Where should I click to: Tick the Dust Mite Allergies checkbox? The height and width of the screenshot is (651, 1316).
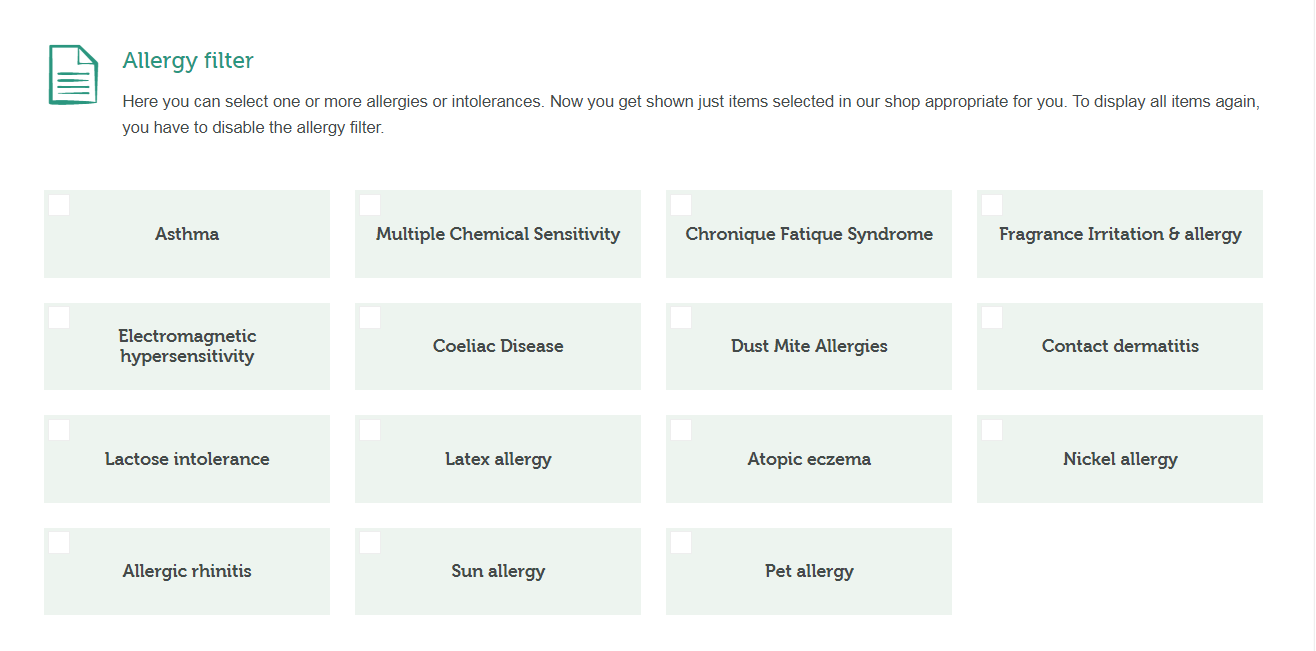point(681,318)
